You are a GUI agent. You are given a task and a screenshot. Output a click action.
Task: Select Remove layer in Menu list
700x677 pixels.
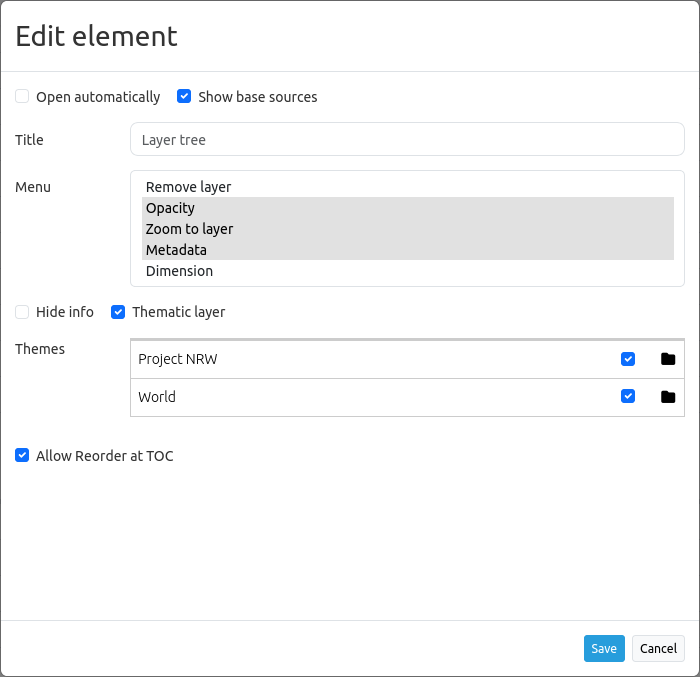click(188, 187)
